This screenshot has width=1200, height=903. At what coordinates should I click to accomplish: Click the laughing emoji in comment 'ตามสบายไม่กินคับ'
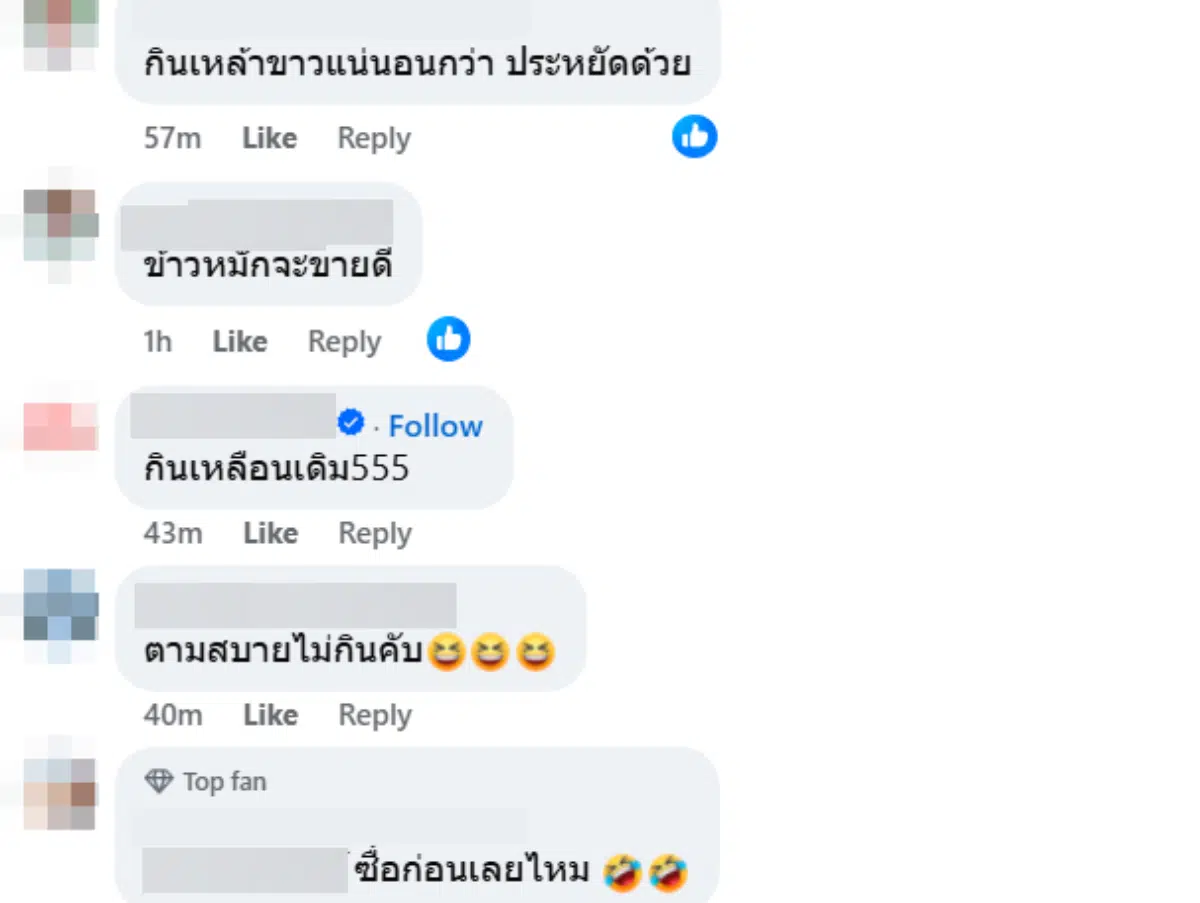(x=448, y=651)
